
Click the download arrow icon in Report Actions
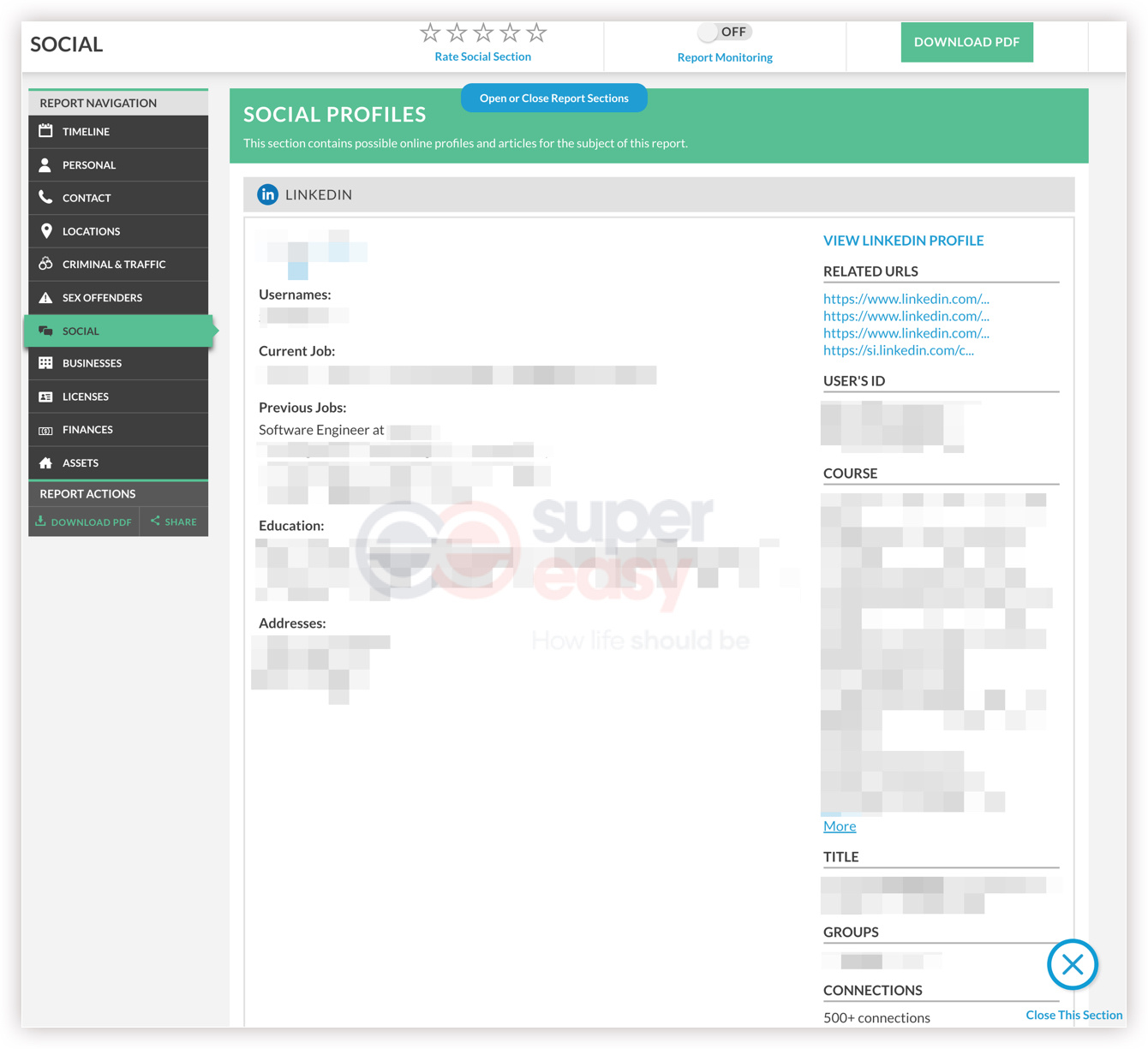(40, 521)
